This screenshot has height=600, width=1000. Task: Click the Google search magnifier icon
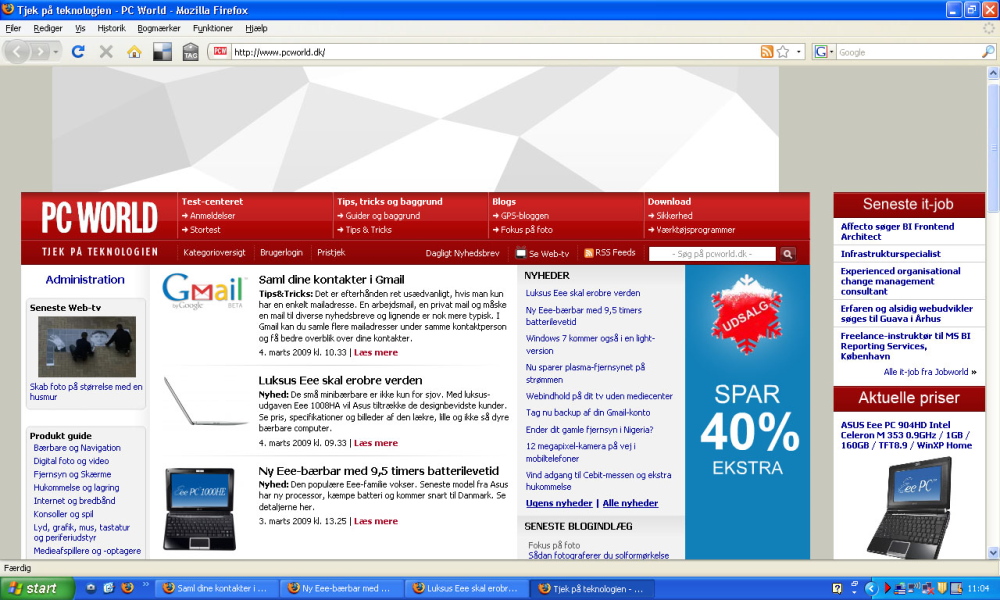click(987, 52)
